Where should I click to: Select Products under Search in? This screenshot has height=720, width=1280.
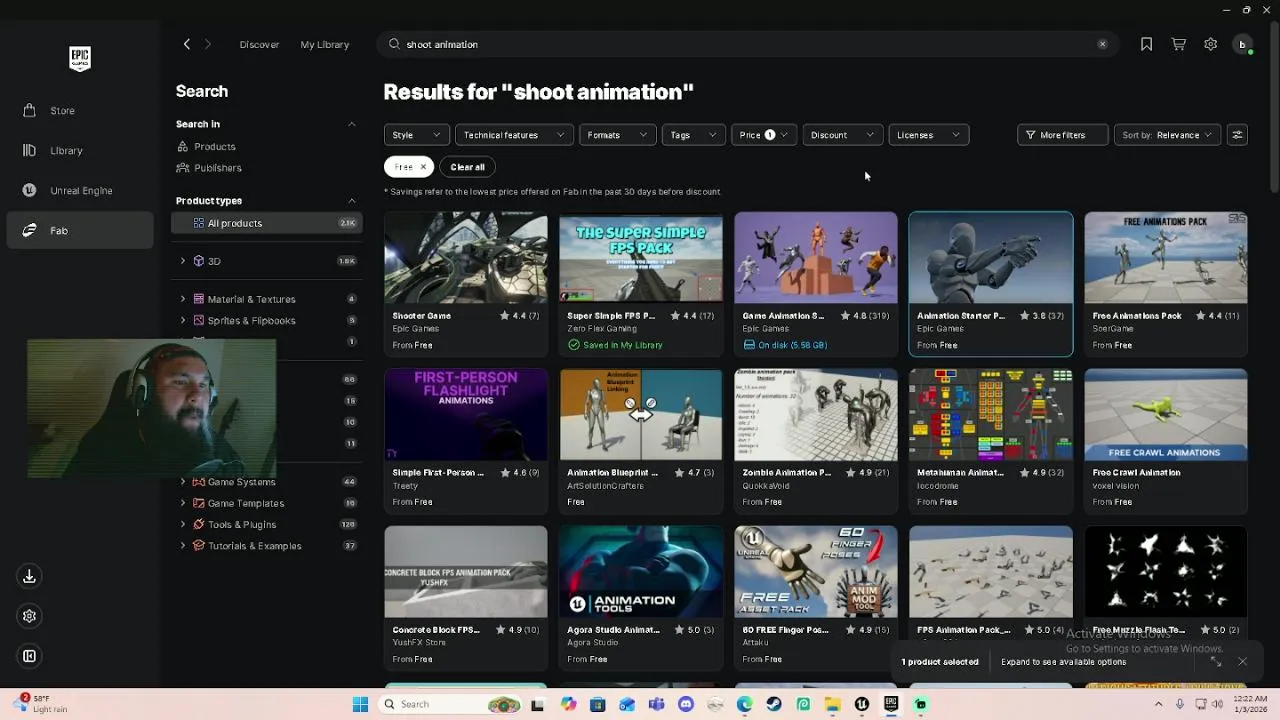[x=214, y=147]
